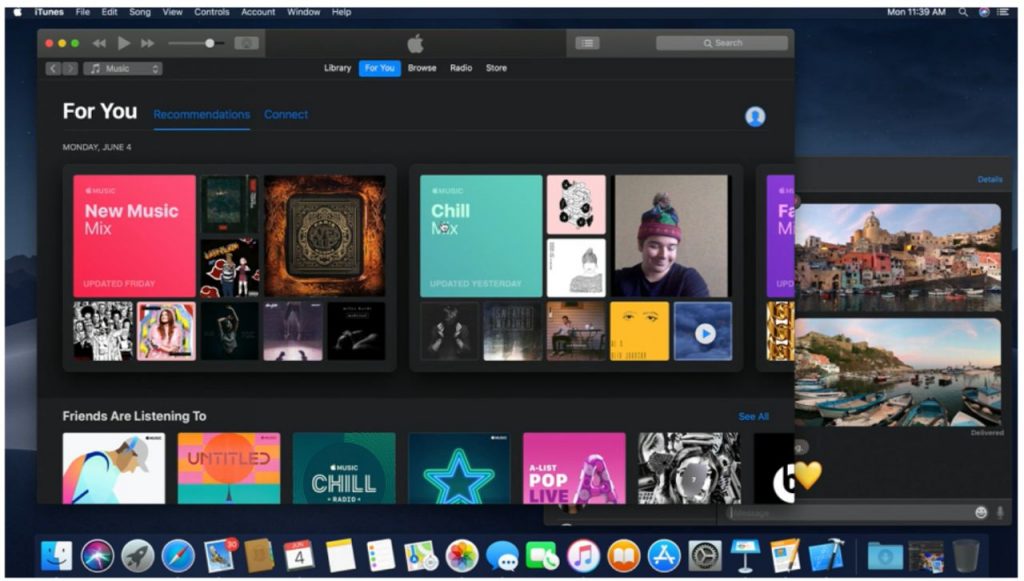Open the Music media type dropdown
This screenshot has height=581, width=1024.
(122, 69)
